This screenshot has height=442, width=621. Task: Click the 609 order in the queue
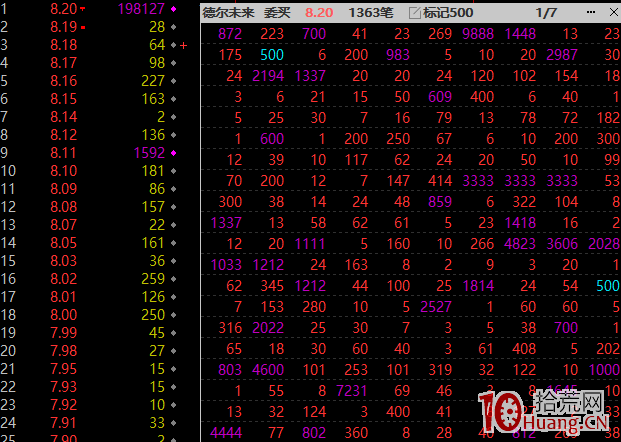440,97
